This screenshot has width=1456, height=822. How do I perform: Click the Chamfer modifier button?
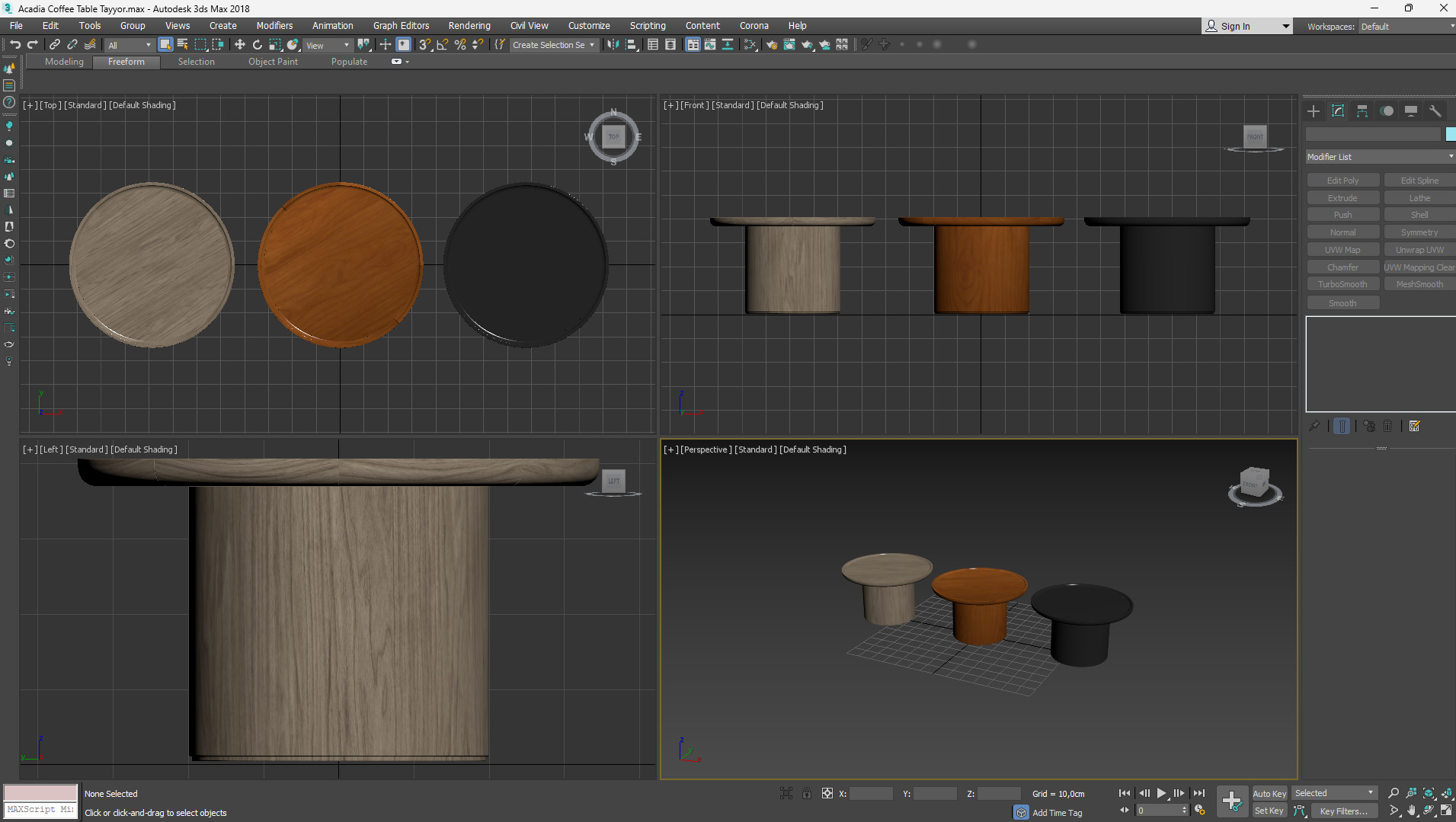(1342, 267)
